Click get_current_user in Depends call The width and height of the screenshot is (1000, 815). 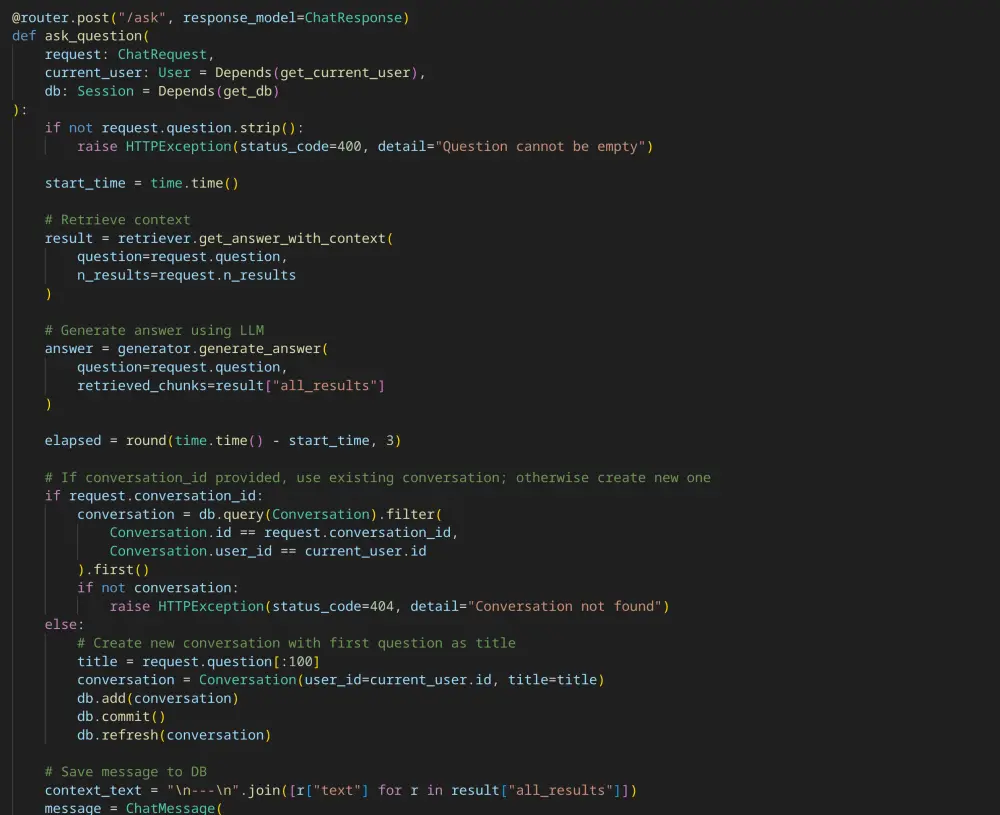[345, 73]
